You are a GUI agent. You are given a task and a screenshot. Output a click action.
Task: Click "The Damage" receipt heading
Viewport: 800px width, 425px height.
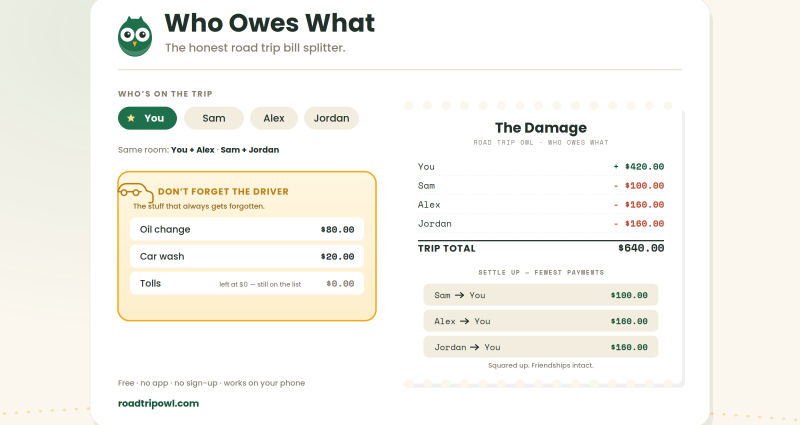pyautogui.click(x=541, y=128)
